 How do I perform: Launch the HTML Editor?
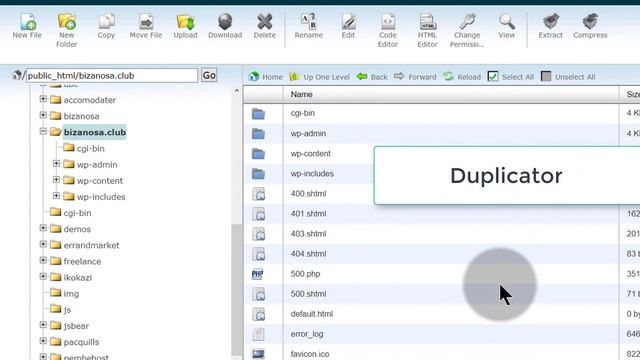click(x=427, y=30)
